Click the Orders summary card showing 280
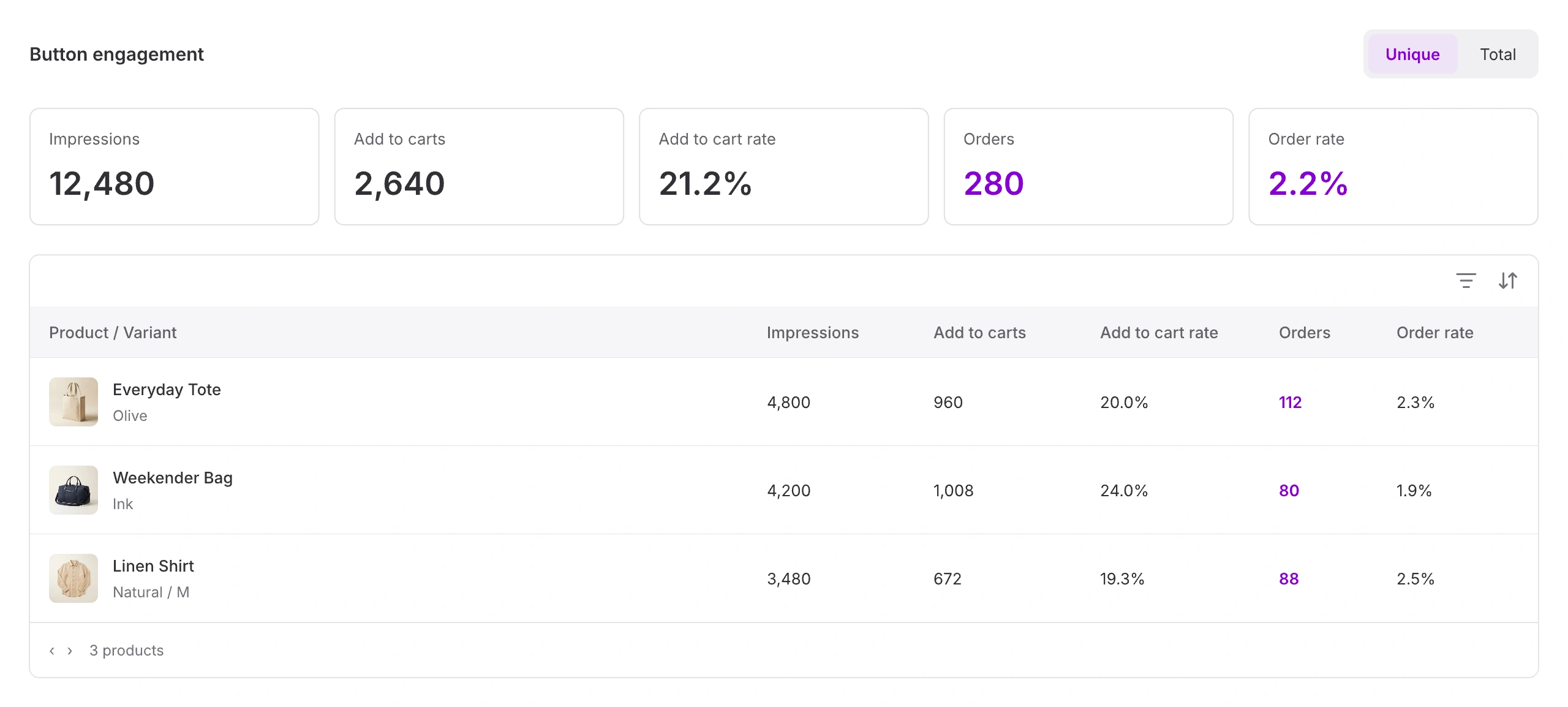 [x=1088, y=167]
